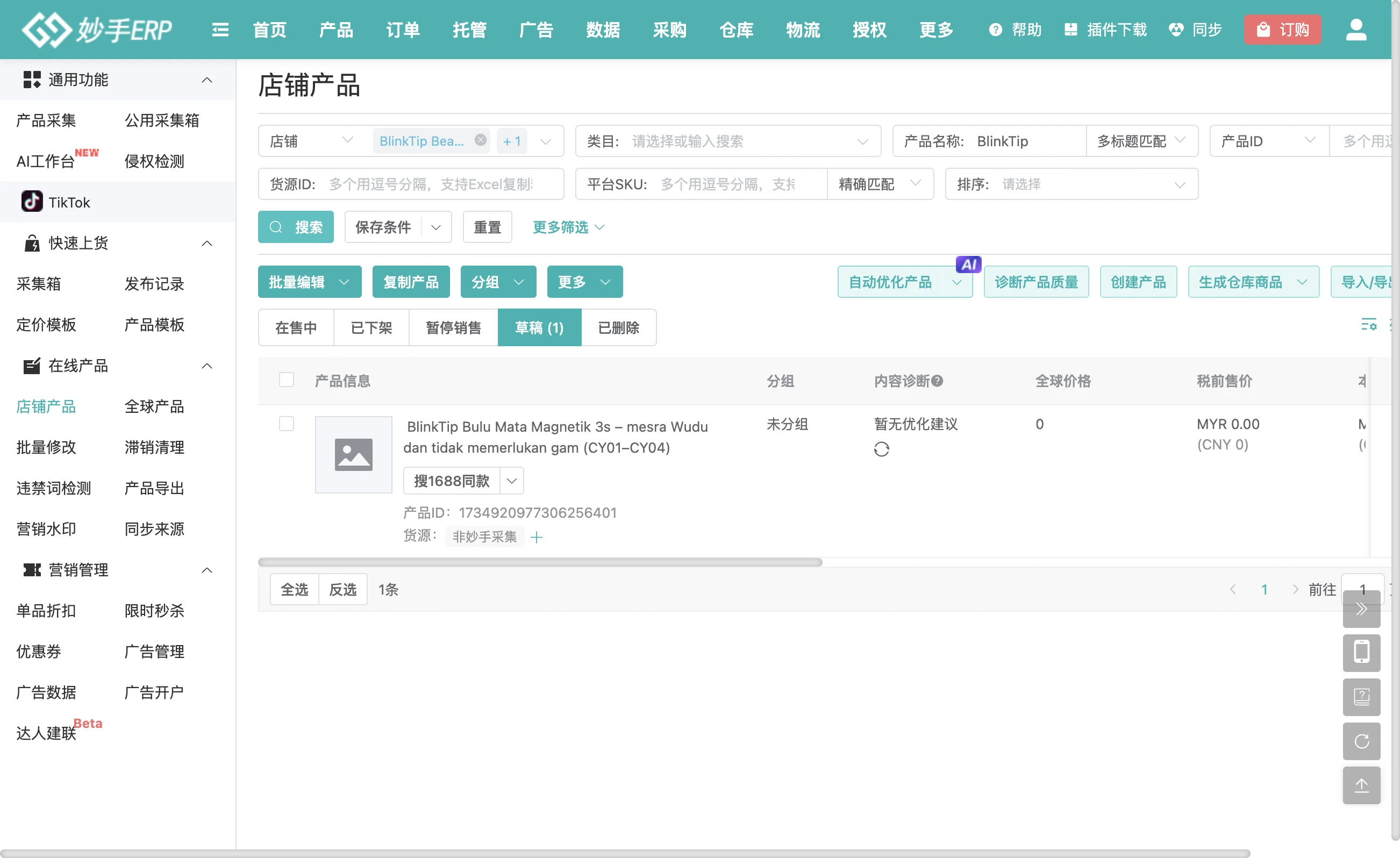The height and width of the screenshot is (858, 1400).
Task: Switch to the 已下架 tab
Action: click(x=371, y=328)
